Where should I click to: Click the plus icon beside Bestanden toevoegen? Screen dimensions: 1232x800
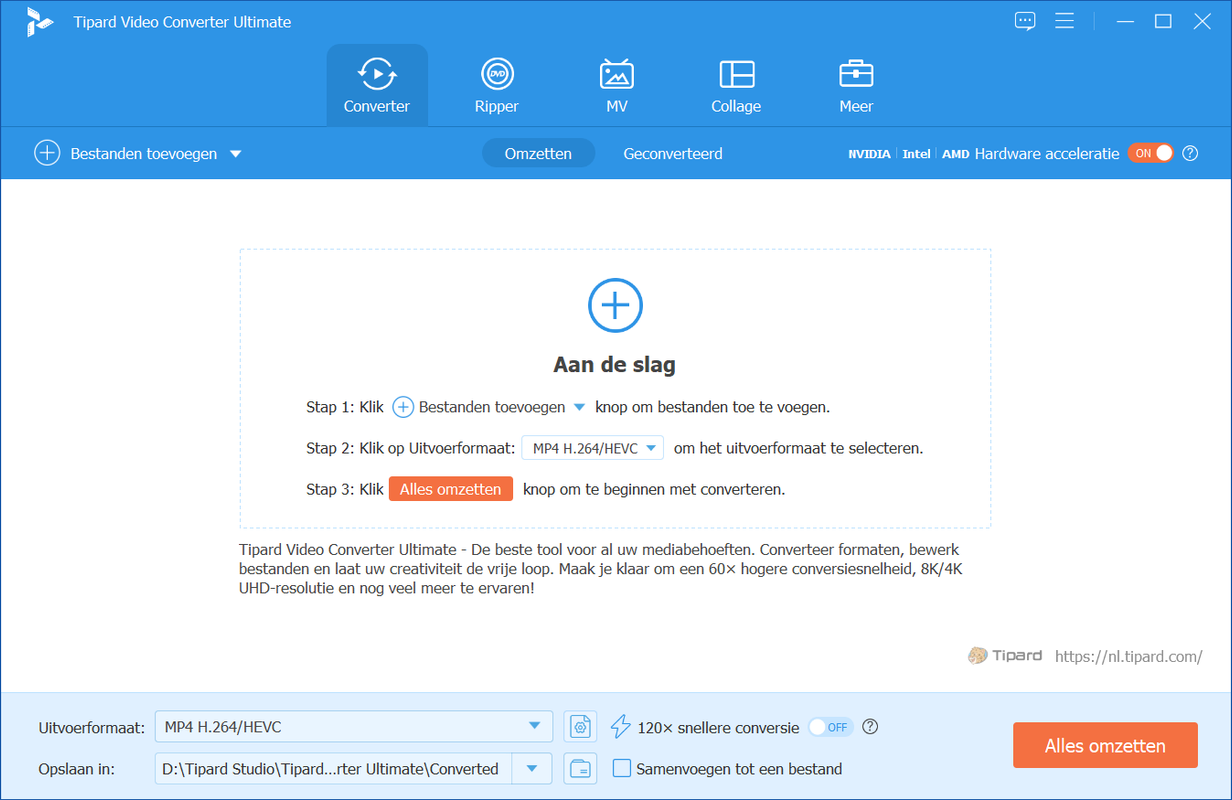pos(47,153)
